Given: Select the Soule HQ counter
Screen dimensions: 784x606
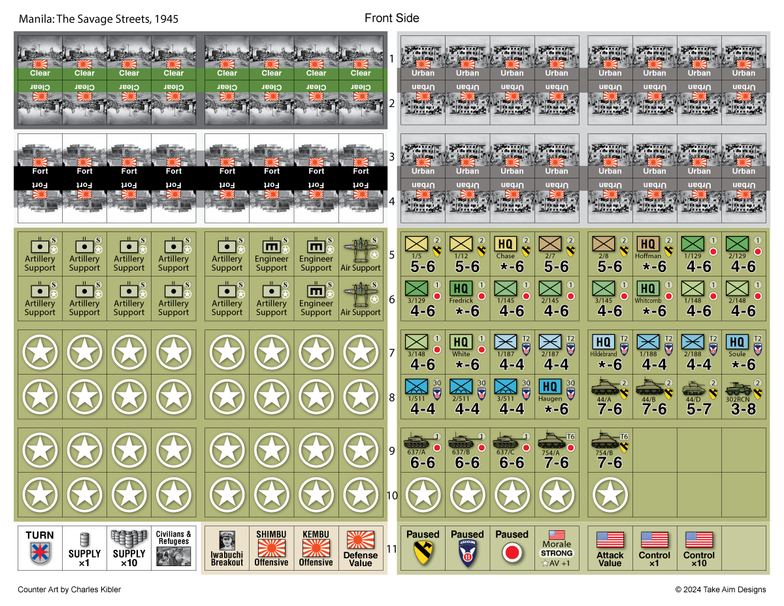Looking at the screenshot, I should coord(743,352).
